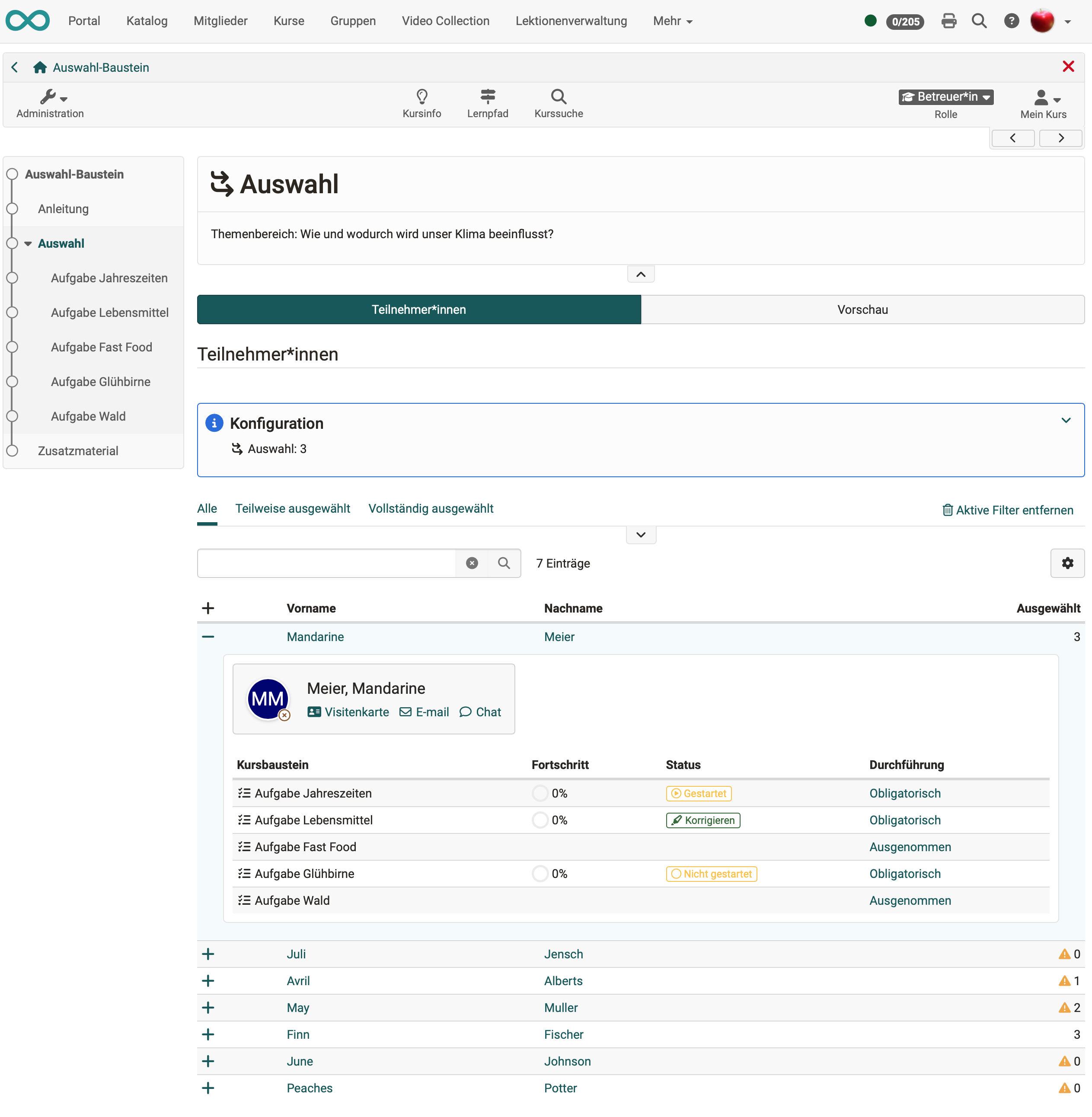This screenshot has width=1092, height=1117.
Task: Switch to the Vorschau tab
Action: 862,310
